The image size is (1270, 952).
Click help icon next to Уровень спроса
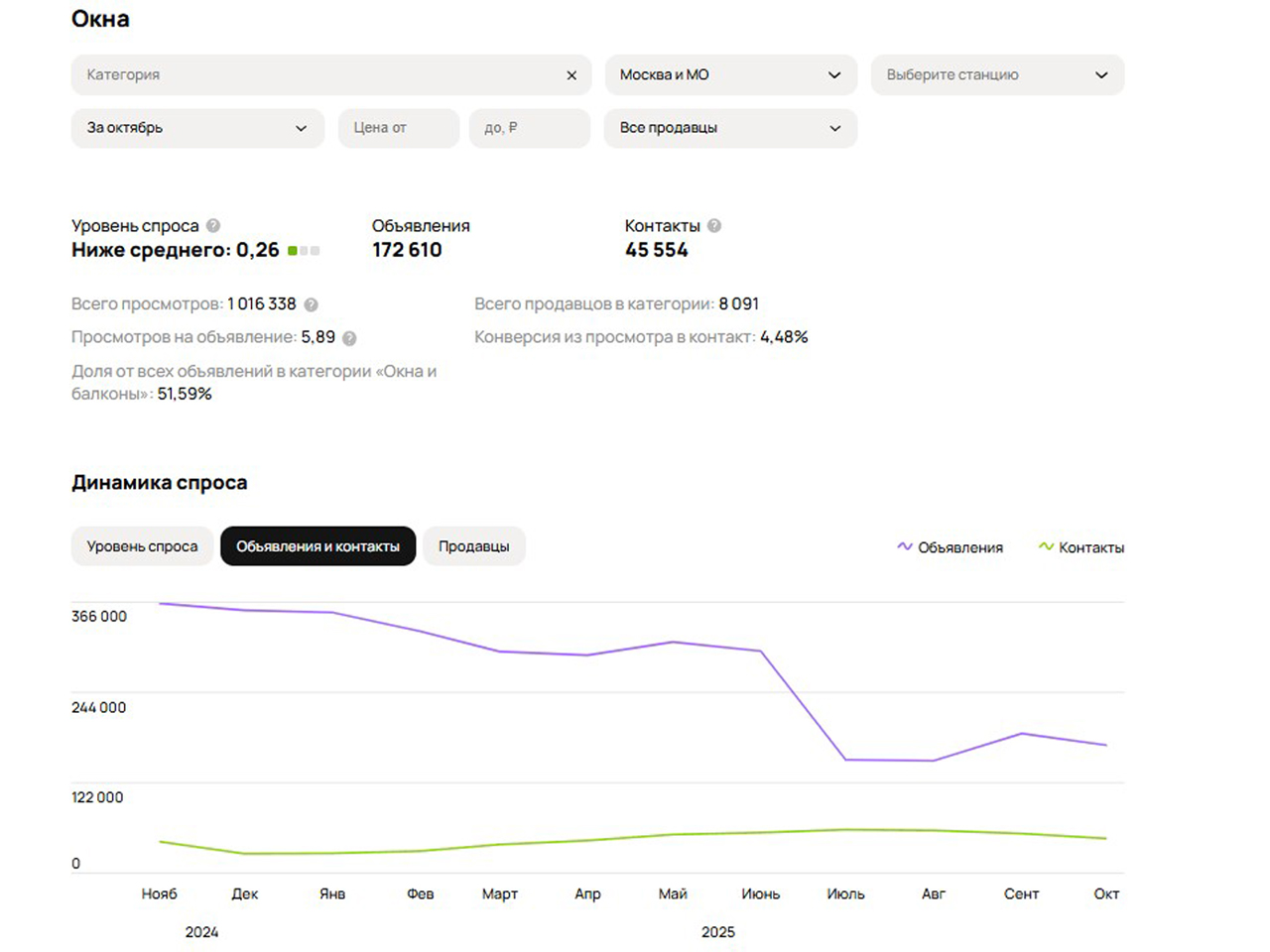(x=213, y=226)
